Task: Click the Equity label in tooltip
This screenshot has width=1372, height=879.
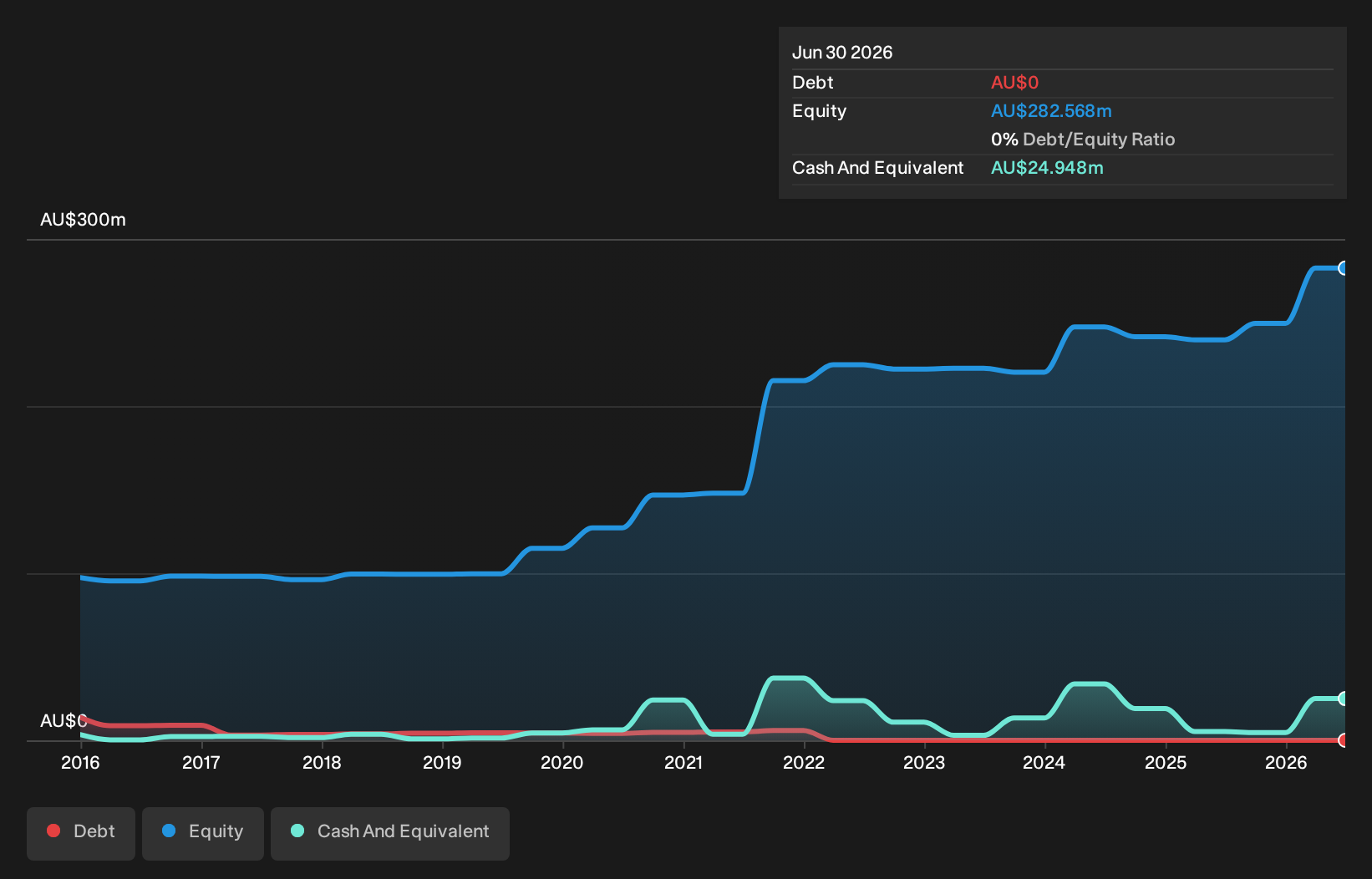Action: pos(820,111)
